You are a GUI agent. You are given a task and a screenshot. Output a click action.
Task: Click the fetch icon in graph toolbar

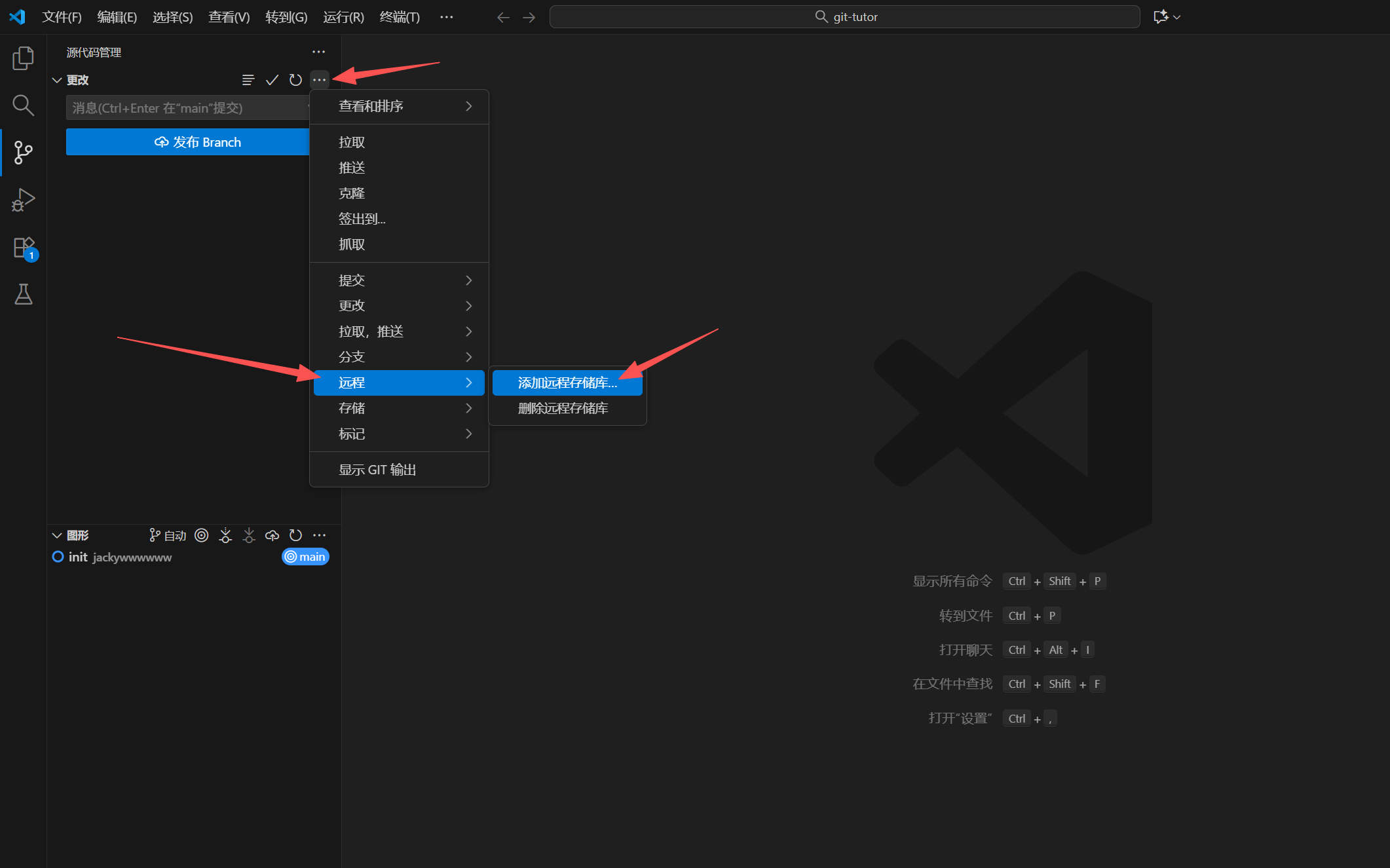[x=225, y=536]
